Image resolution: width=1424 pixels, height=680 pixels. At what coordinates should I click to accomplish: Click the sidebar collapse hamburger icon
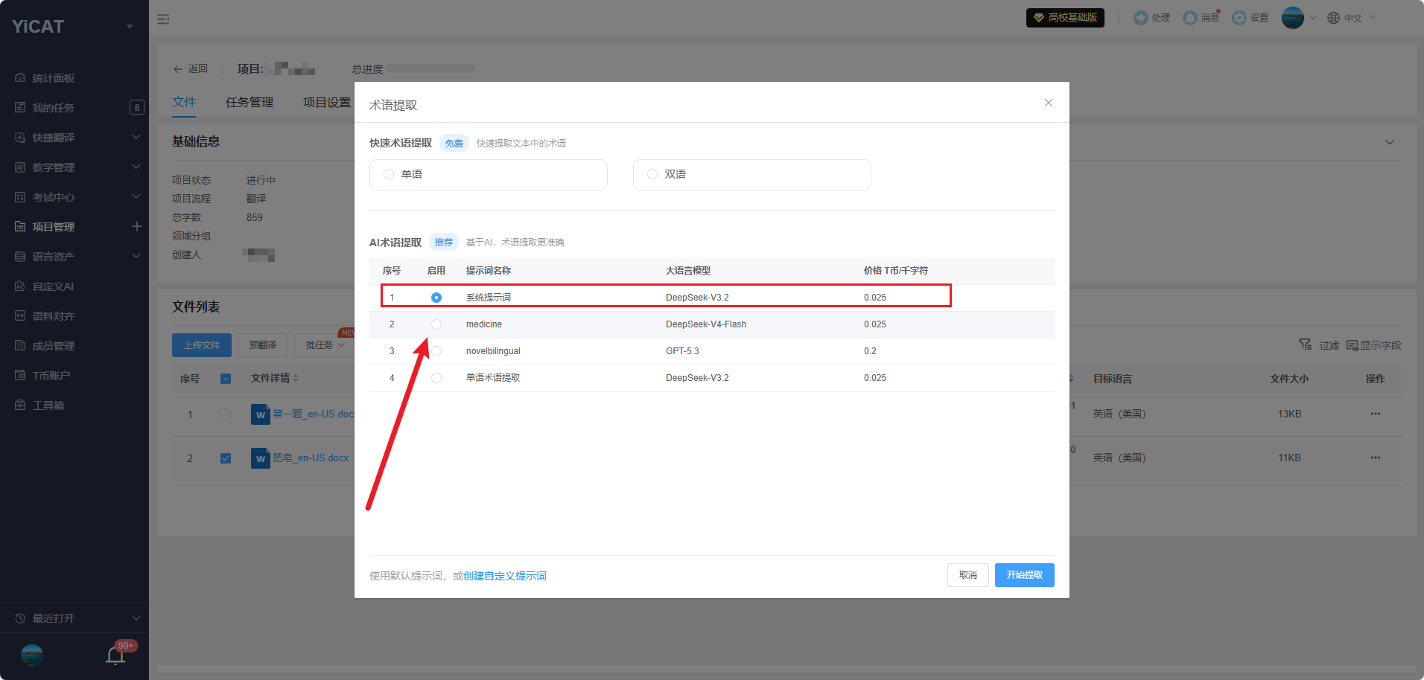(163, 18)
